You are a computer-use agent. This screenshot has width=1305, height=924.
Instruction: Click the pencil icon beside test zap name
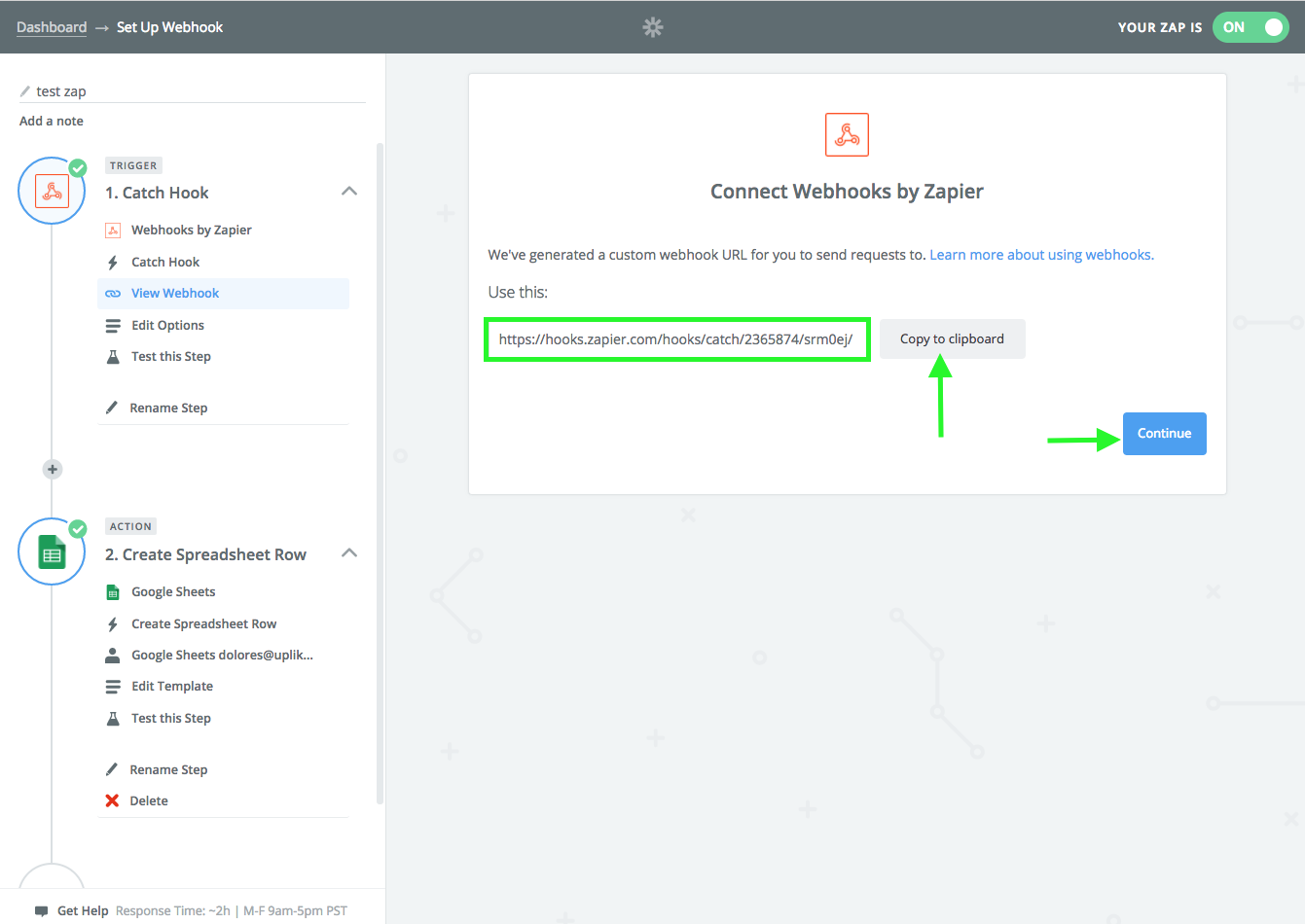coord(25,91)
